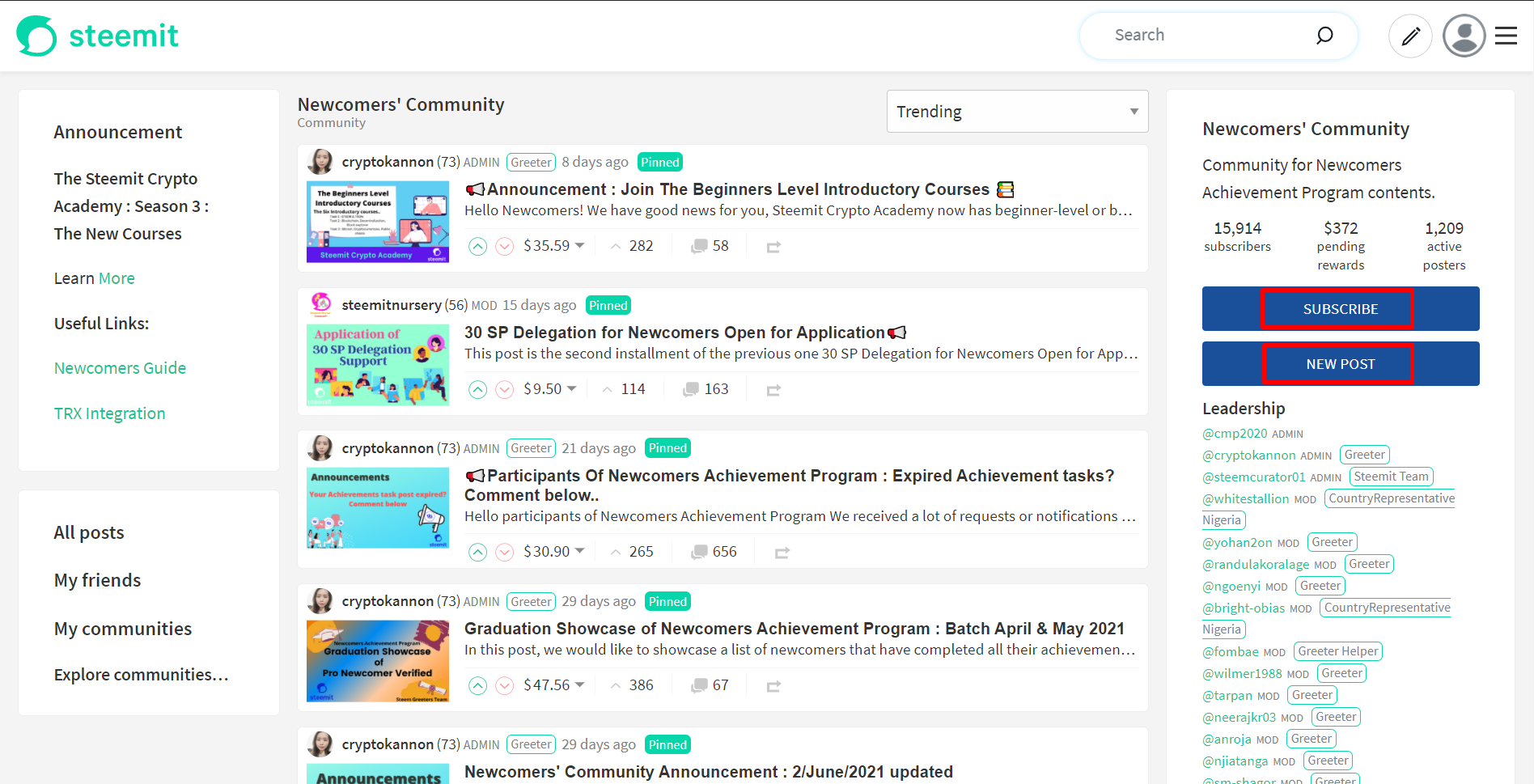Open @randulakoralage profile link

pyautogui.click(x=1256, y=565)
